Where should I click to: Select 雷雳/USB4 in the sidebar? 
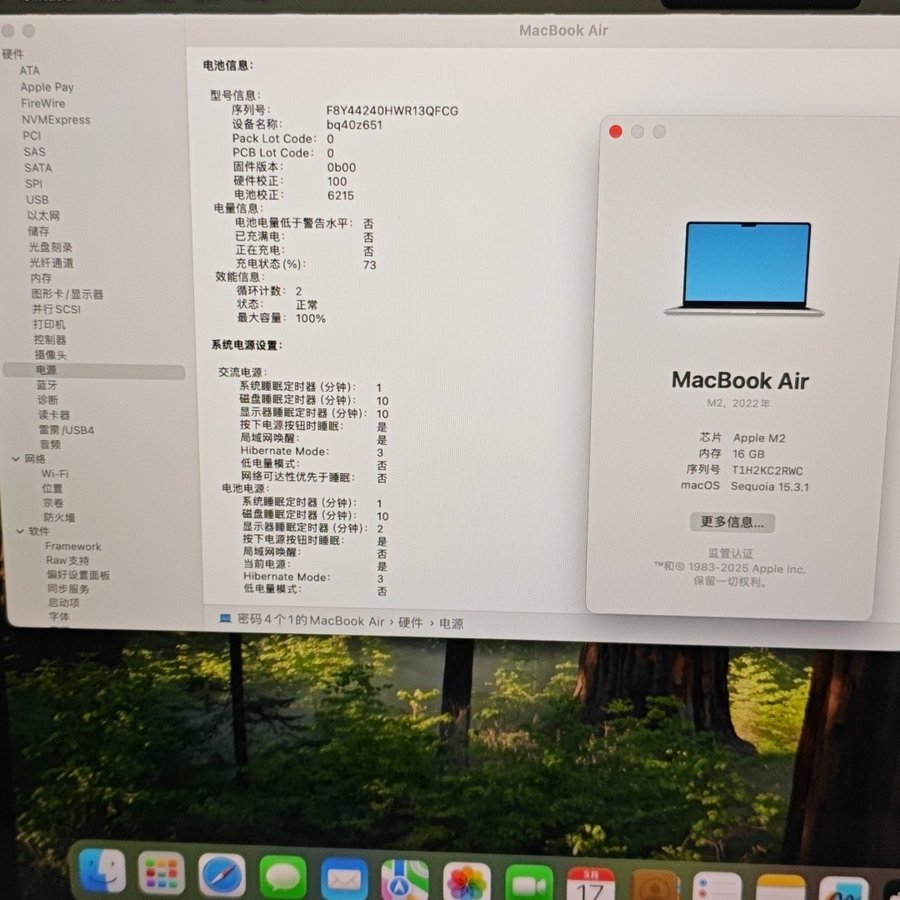pyautogui.click(x=67, y=429)
